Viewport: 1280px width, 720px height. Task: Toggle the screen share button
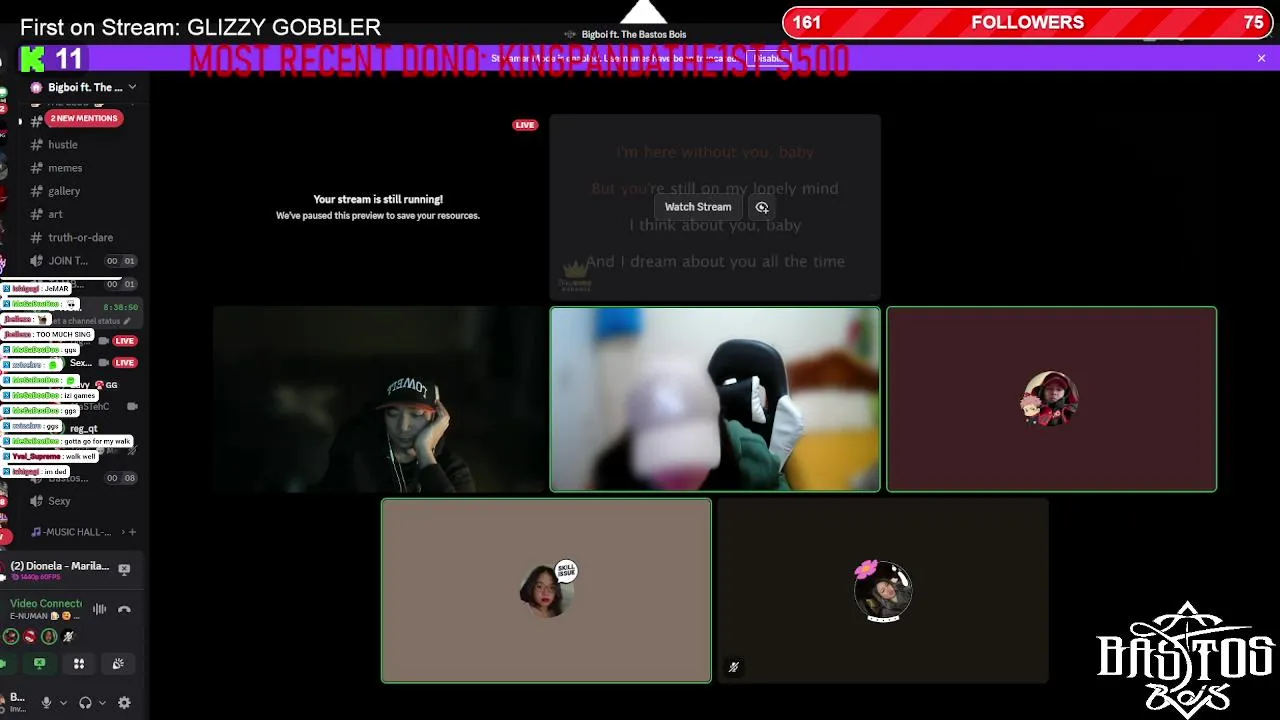pyautogui.click(x=39, y=663)
